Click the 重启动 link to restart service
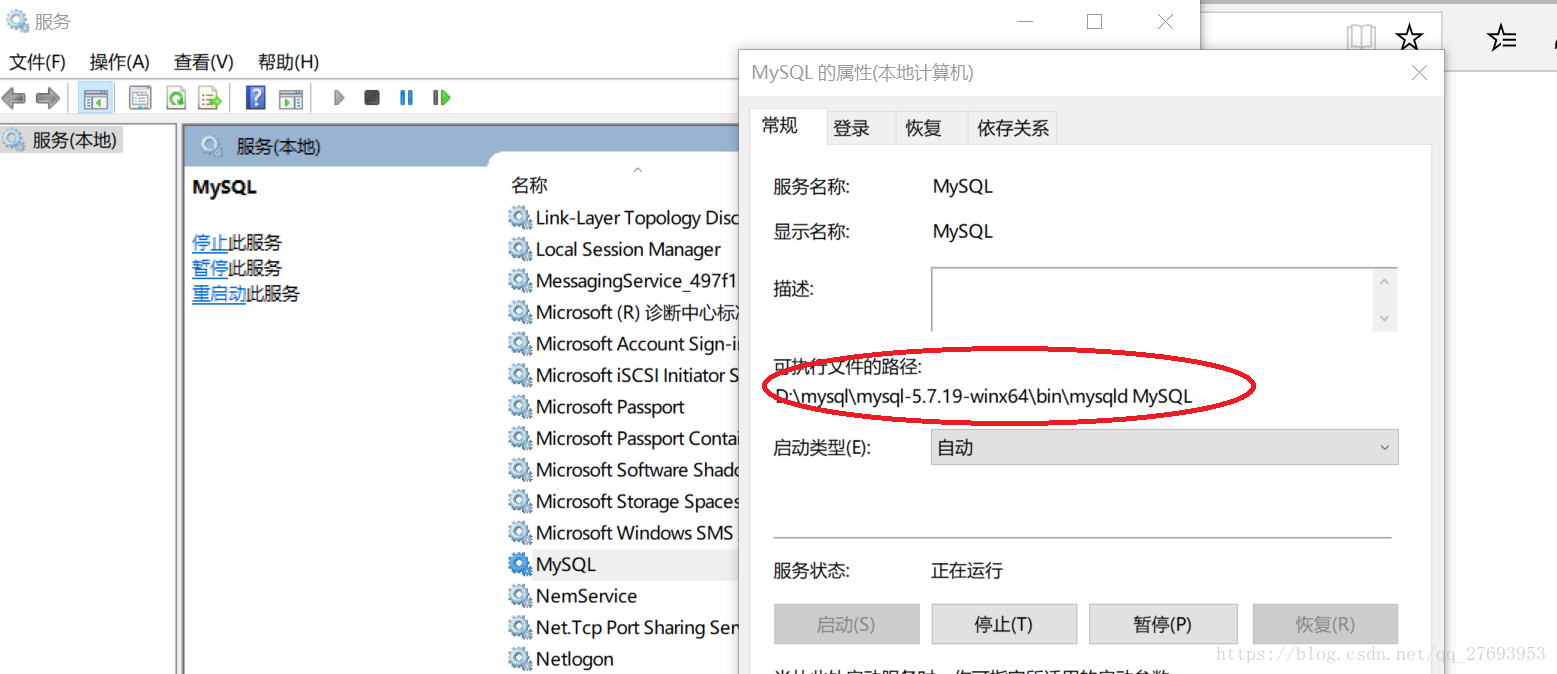The width and height of the screenshot is (1557, 674). 219,294
